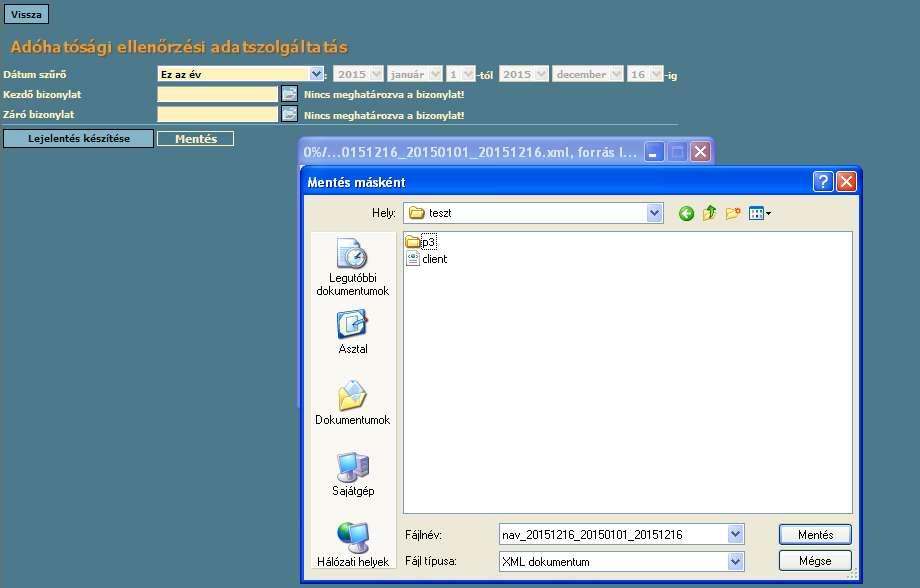Open Dokumentumok in places bar
920x588 pixels.
coord(353,403)
